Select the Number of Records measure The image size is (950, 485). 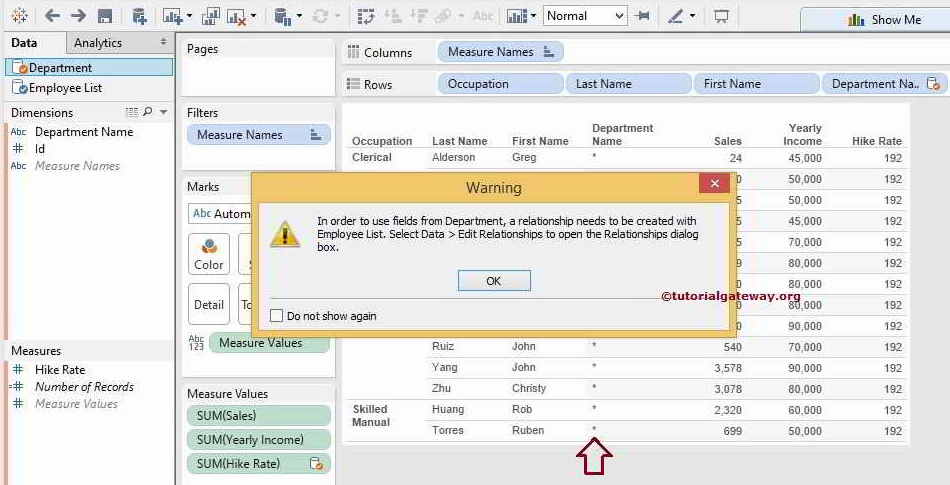coord(84,386)
